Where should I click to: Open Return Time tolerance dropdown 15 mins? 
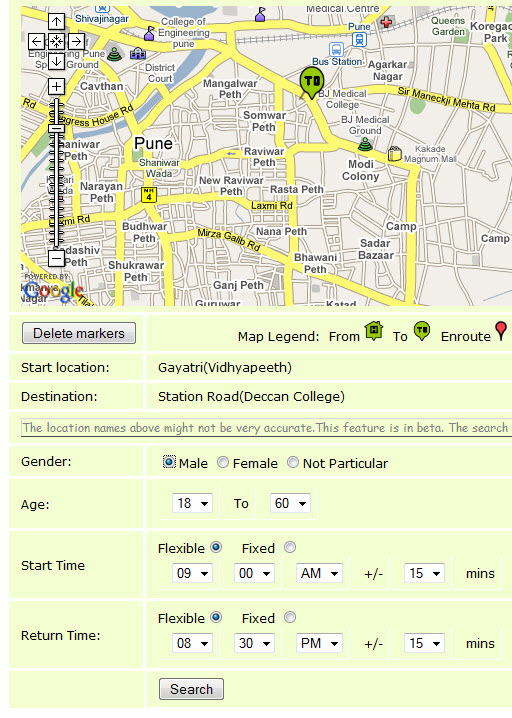(425, 643)
